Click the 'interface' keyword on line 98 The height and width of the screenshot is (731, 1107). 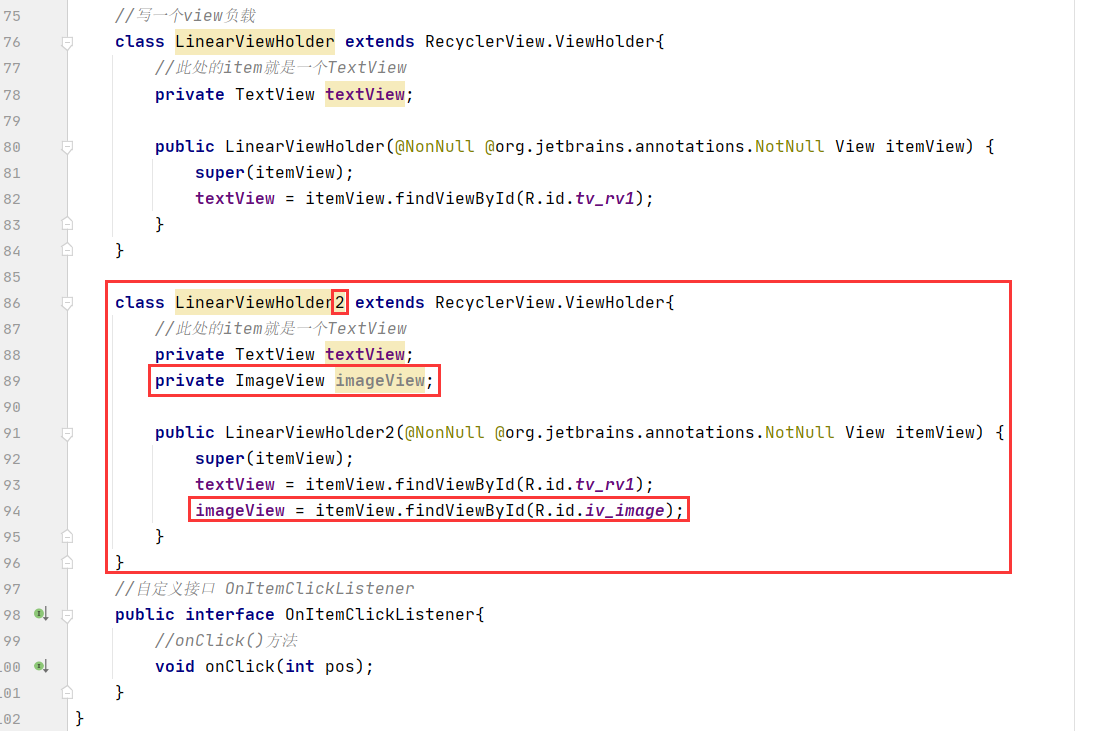229,614
